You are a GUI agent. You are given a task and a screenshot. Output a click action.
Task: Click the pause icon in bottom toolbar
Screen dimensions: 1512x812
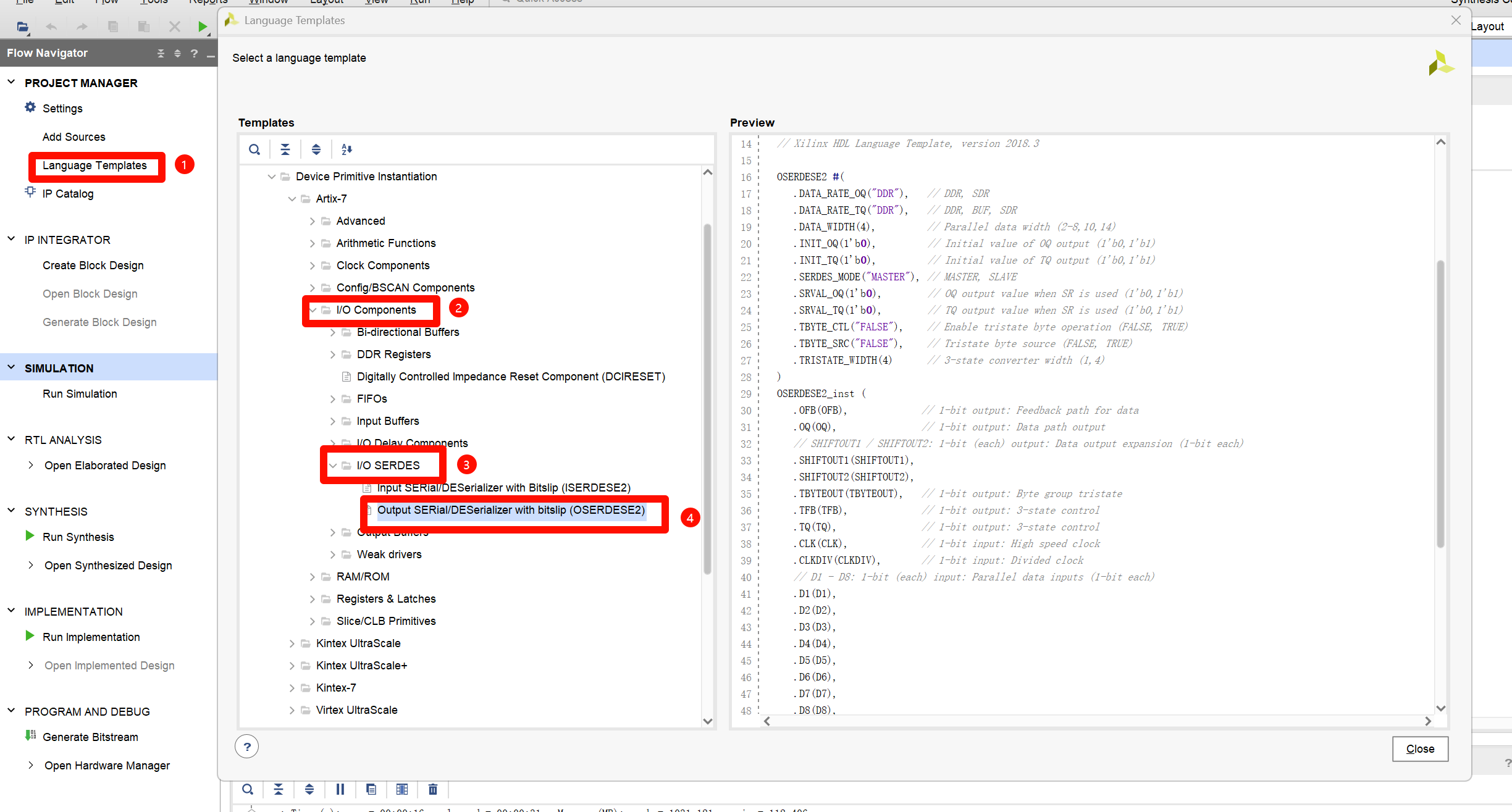(x=340, y=789)
